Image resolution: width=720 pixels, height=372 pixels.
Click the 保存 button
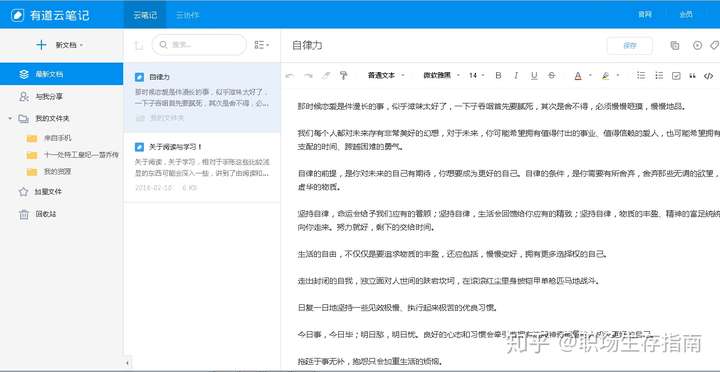630,45
